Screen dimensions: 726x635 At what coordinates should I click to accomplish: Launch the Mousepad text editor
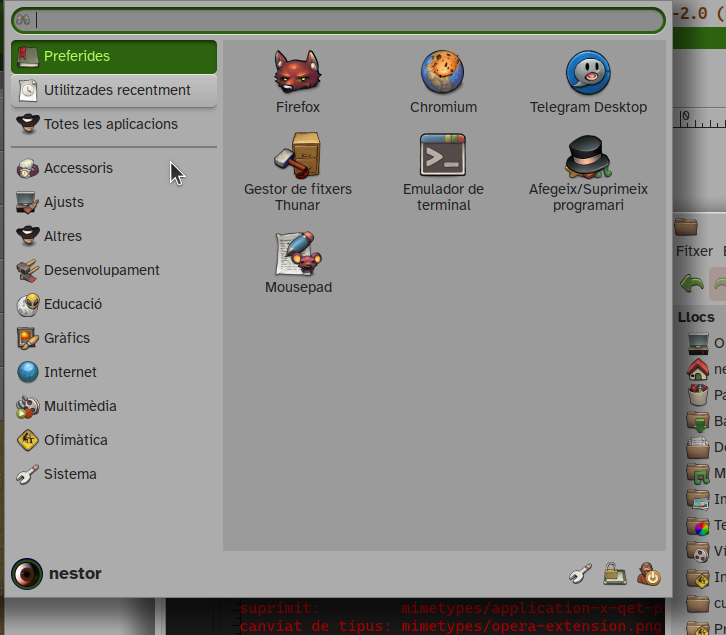pyautogui.click(x=297, y=262)
